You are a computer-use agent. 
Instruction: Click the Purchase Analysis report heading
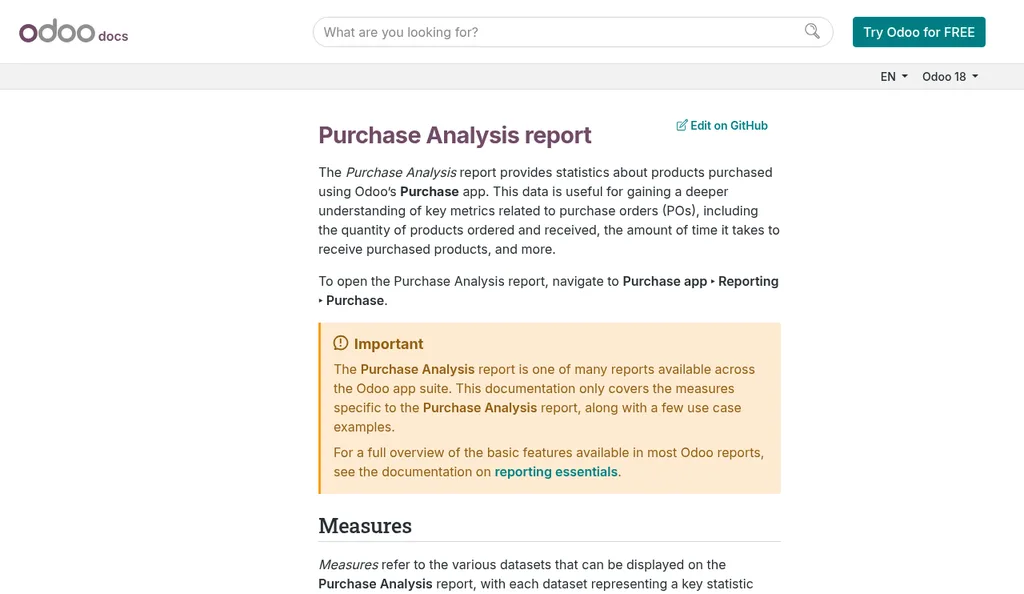455,135
